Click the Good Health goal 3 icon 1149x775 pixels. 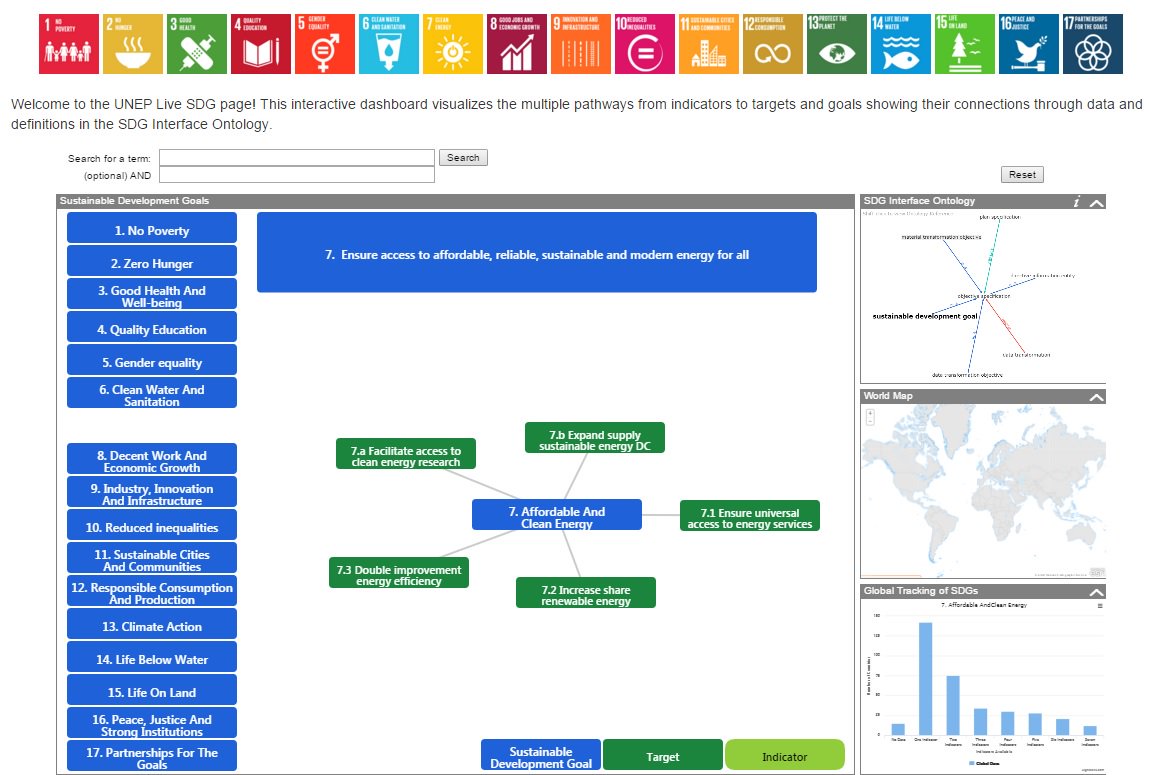point(197,44)
